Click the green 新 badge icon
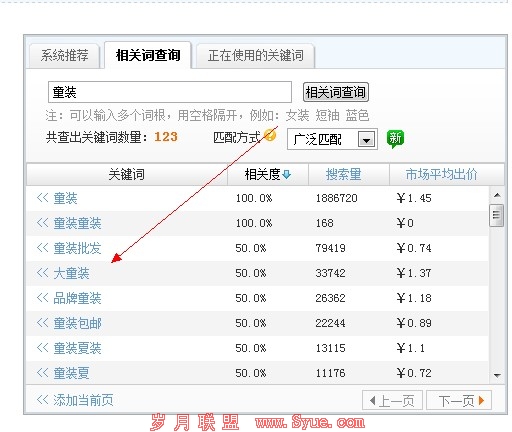The image size is (512, 432). 395,138
